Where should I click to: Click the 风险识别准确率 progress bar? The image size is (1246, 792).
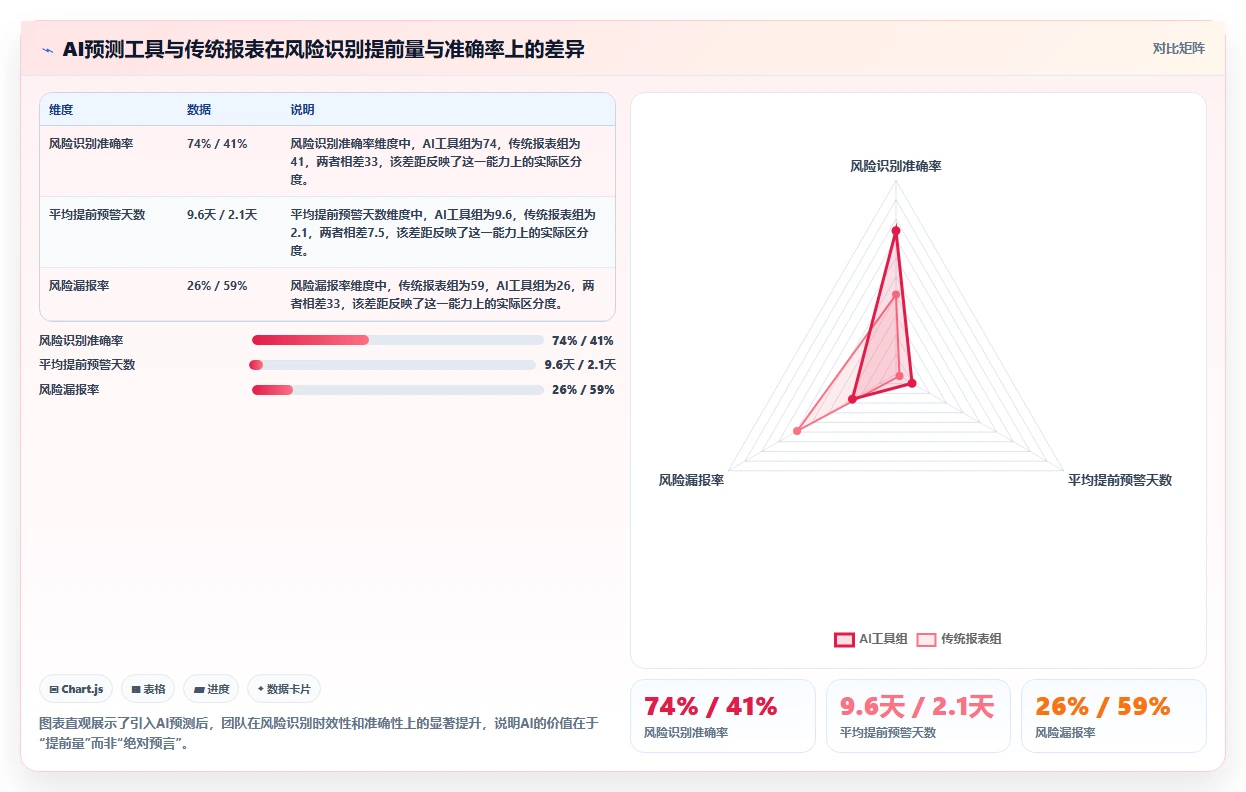click(x=398, y=340)
